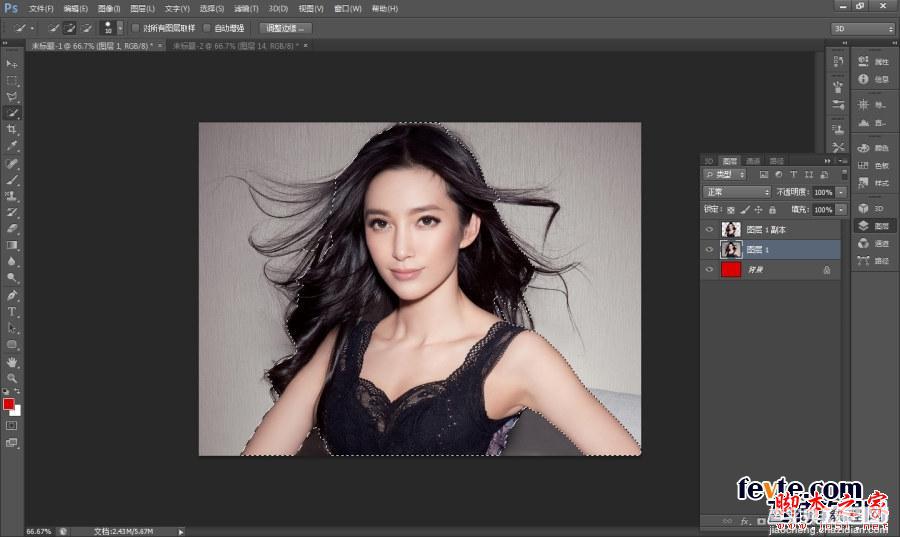Screen dimensions: 900x537
Task: Expand the status bar info arrow
Action: pyautogui.click(x=181, y=532)
